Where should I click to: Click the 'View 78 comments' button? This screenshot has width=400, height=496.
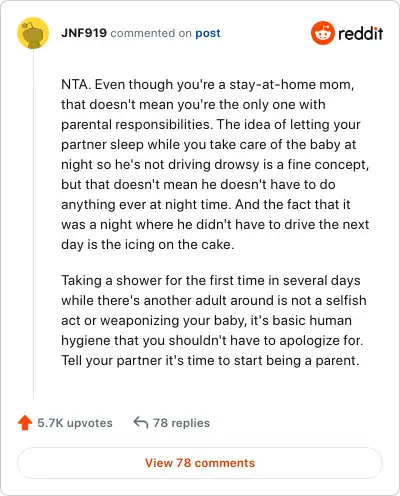[x=200, y=463]
